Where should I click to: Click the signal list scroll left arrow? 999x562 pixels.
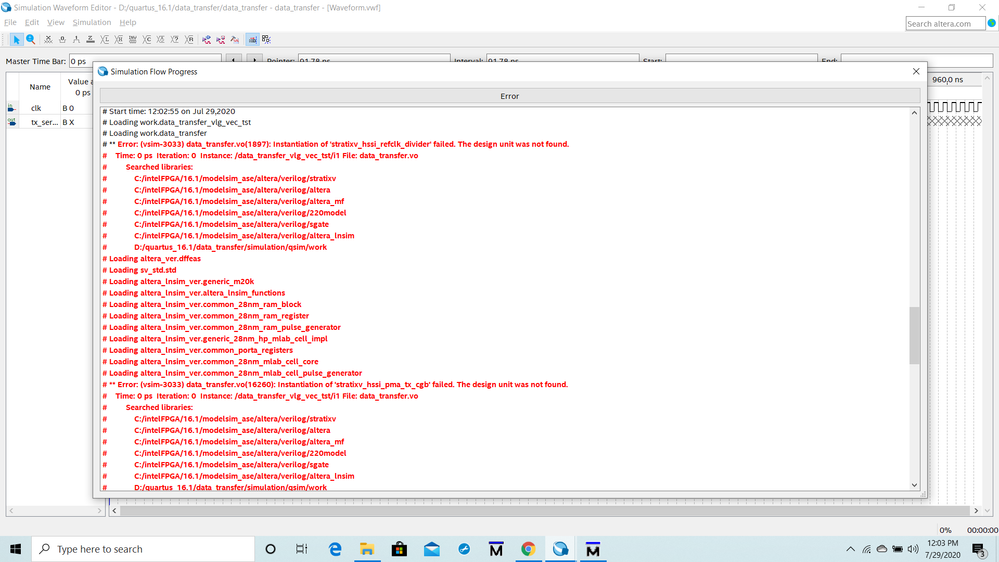tap(11, 510)
